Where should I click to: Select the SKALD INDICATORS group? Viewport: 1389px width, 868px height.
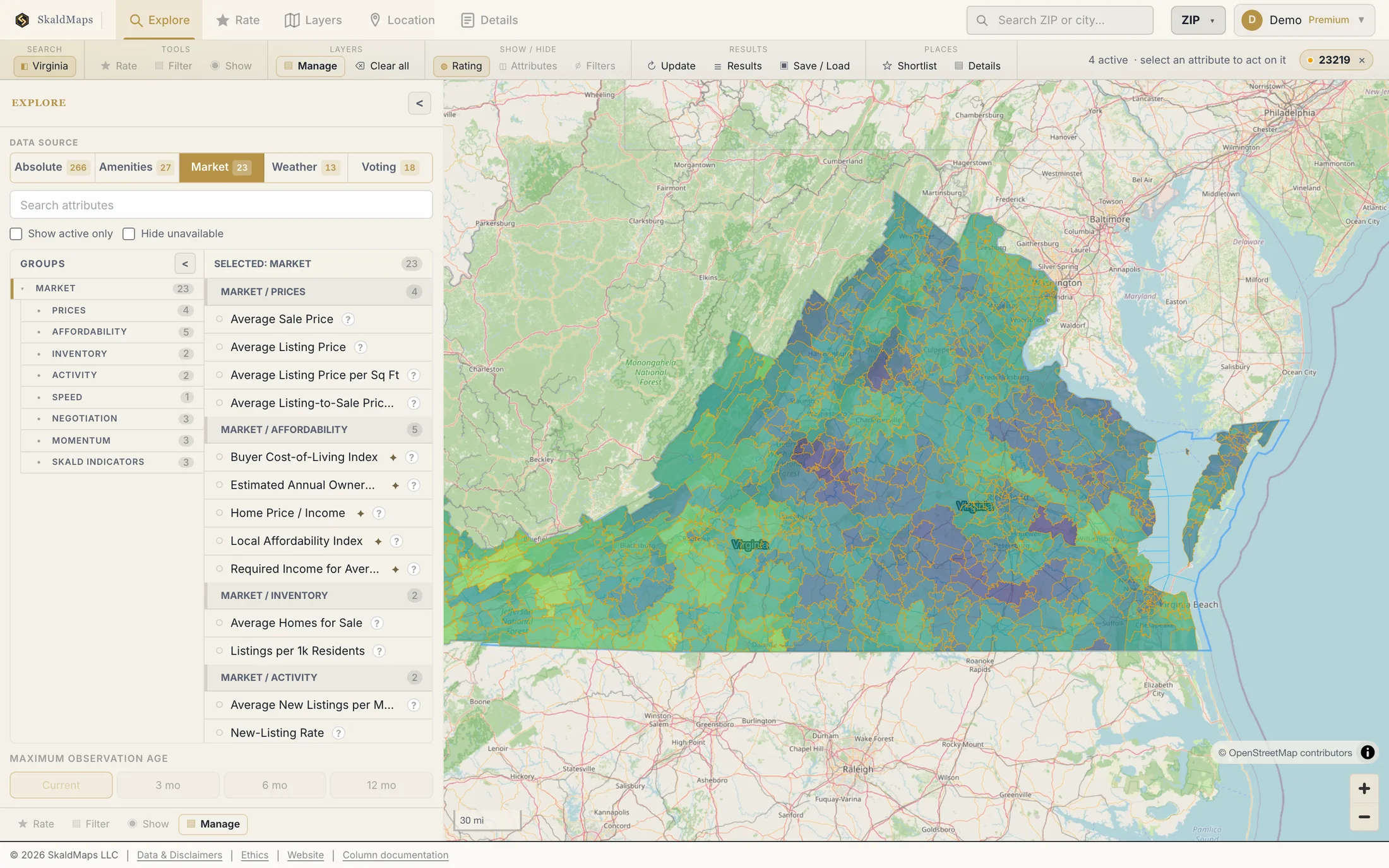click(112, 462)
